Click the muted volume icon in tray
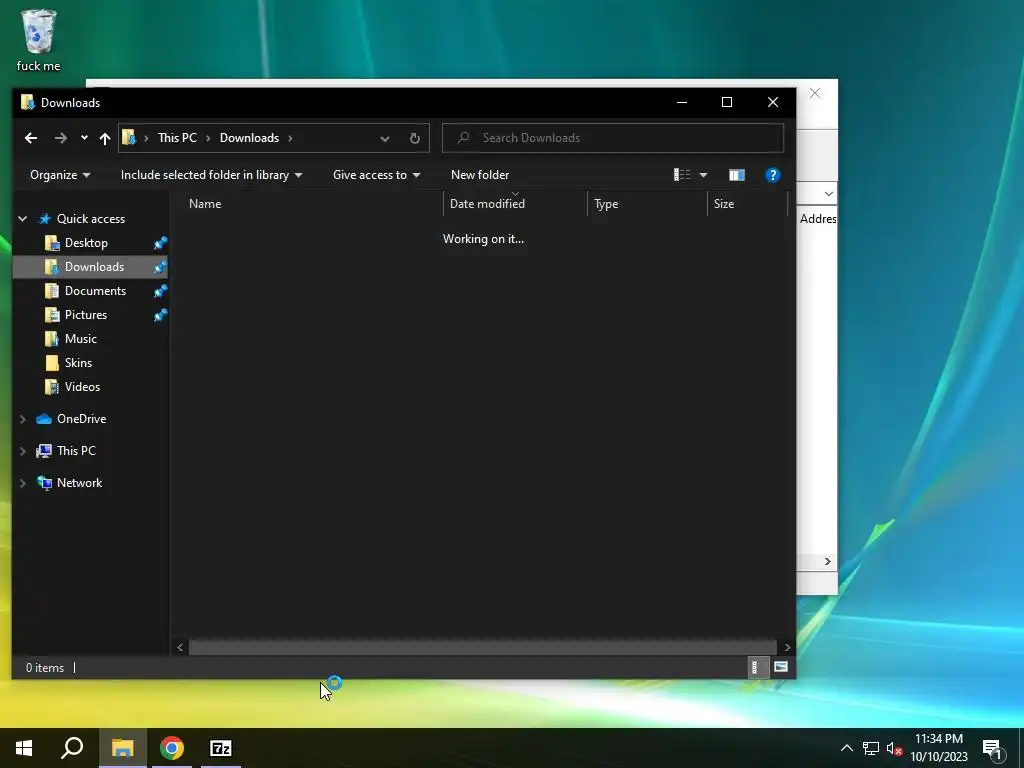This screenshot has width=1024, height=768. click(x=895, y=748)
